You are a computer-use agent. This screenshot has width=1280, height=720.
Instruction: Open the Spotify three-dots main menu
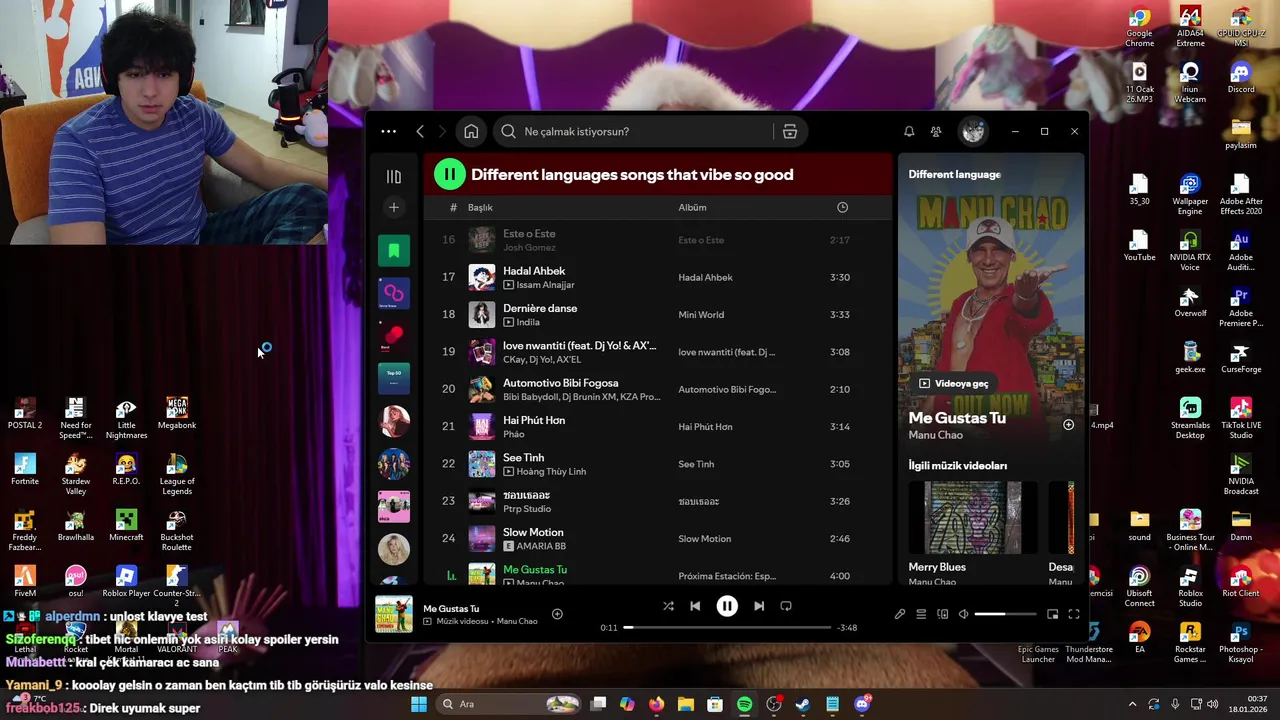pyautogui.click(x=388, y=132)
